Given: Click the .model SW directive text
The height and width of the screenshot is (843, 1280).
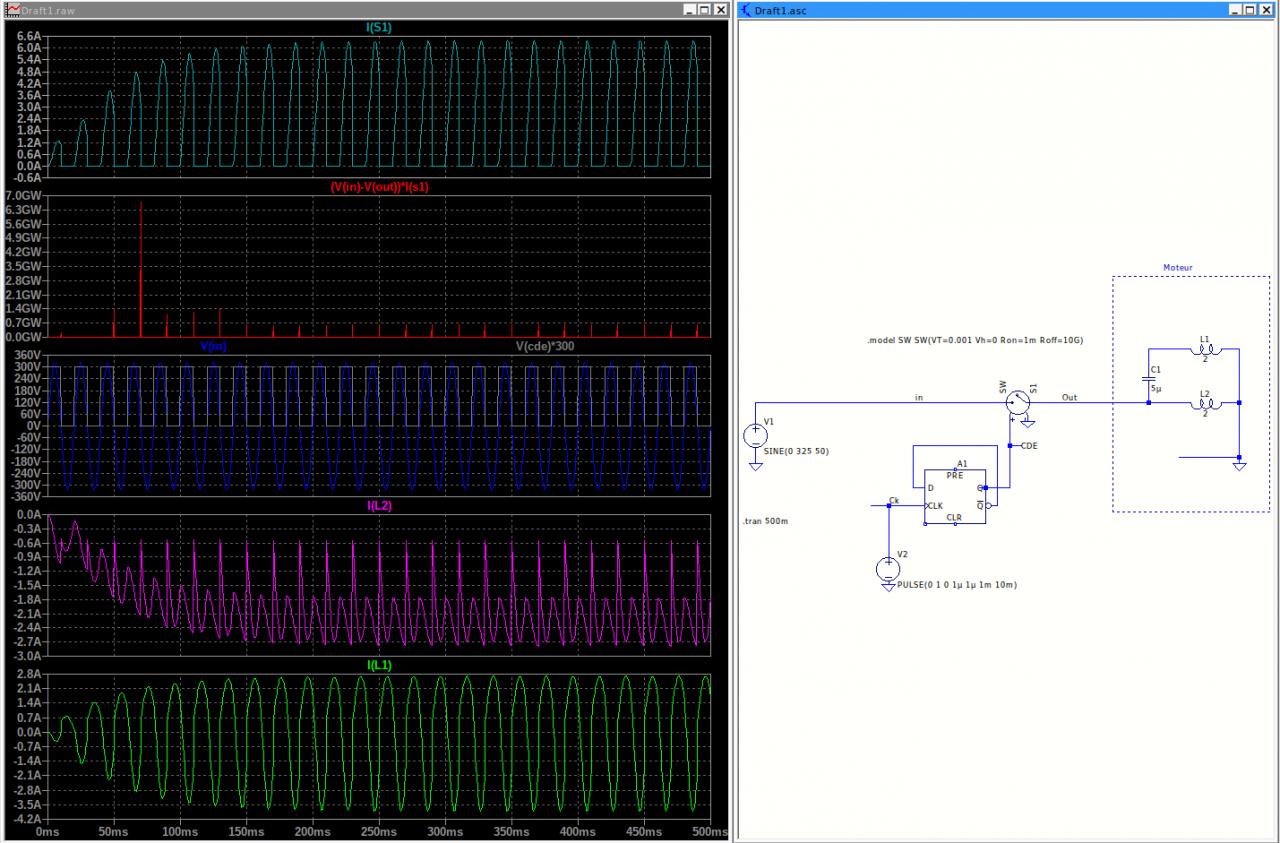Looking at the screenshot, I should click(975, 341).
